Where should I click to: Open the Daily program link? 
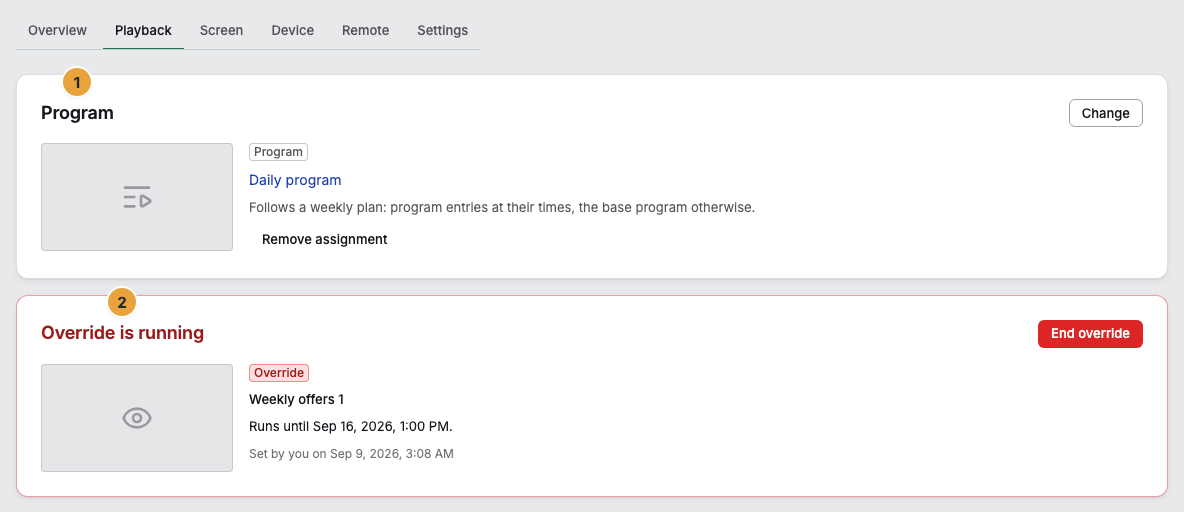point(295,180)
